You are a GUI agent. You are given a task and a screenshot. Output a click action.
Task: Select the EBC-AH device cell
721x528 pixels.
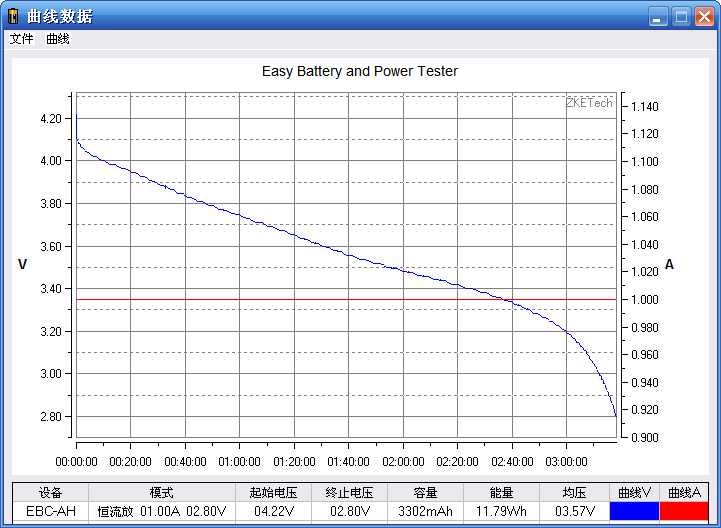point(51,511)
